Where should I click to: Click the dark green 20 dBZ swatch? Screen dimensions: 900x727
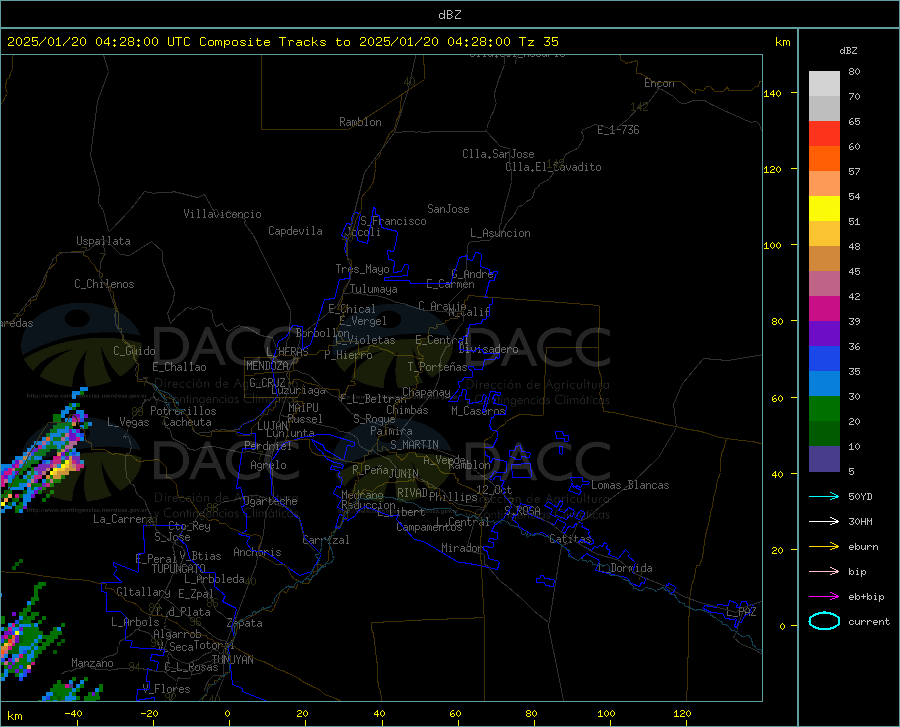[x=824, y=433]
